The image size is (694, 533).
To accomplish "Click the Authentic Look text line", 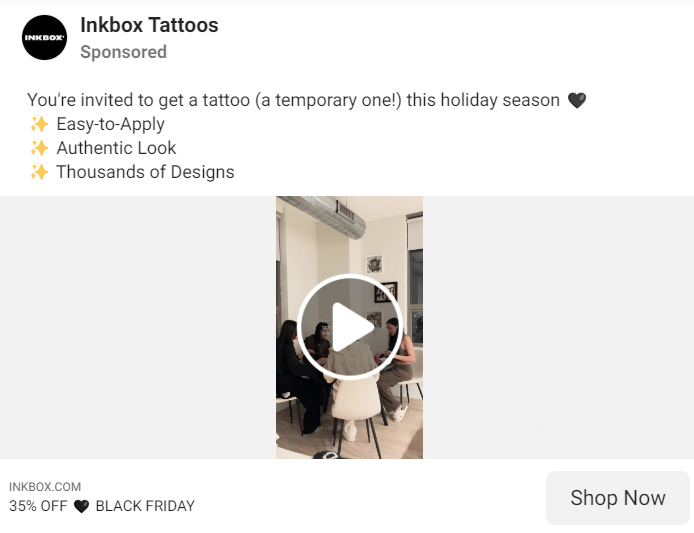I will point(116,148).
